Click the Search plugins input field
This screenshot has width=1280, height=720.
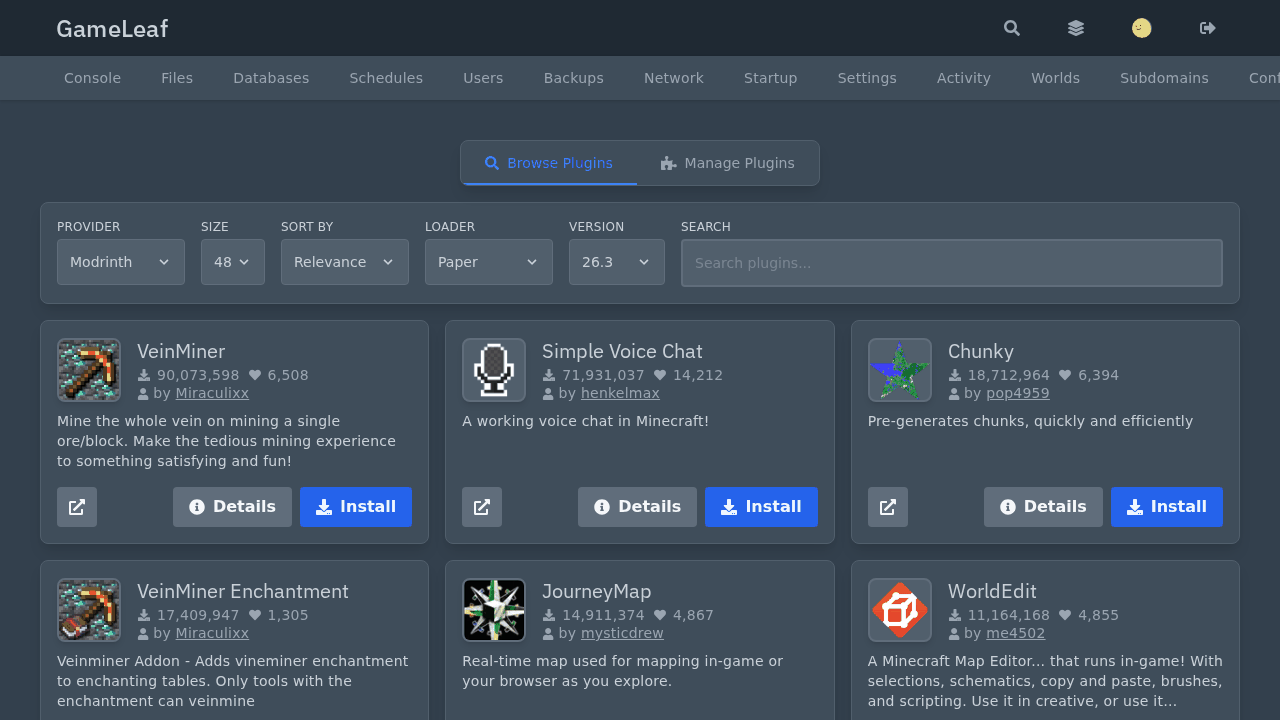click(x=952, y=263)
